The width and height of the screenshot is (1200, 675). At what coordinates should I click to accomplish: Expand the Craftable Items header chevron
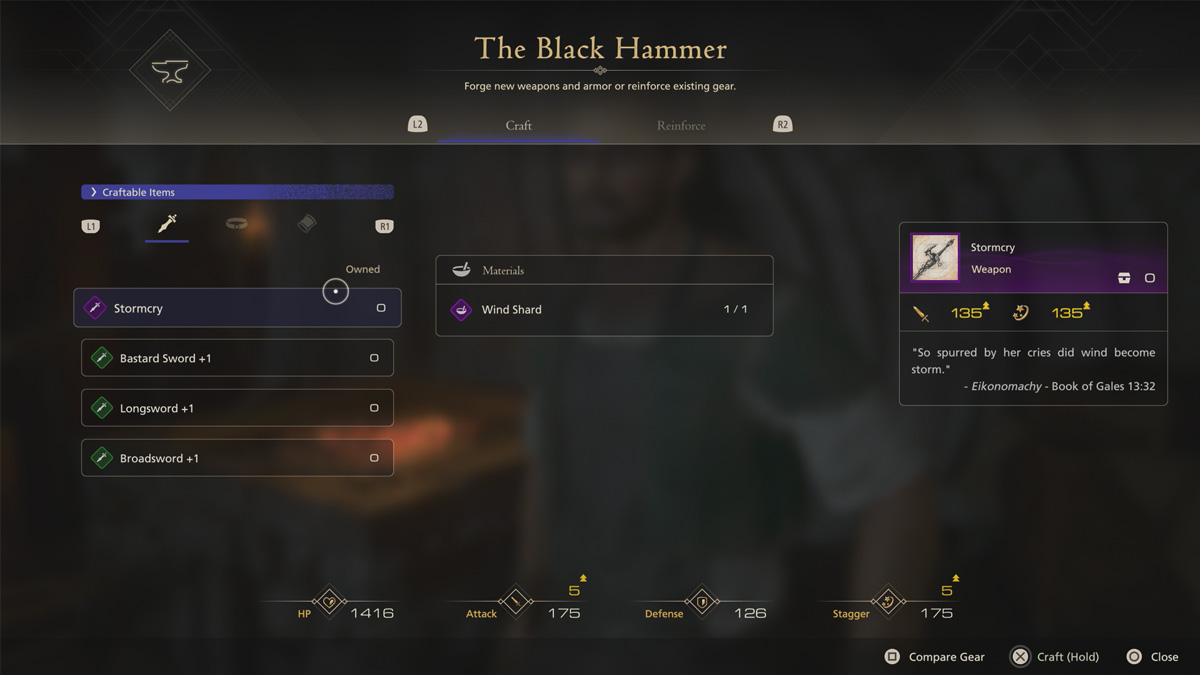(x=94, y=192)
